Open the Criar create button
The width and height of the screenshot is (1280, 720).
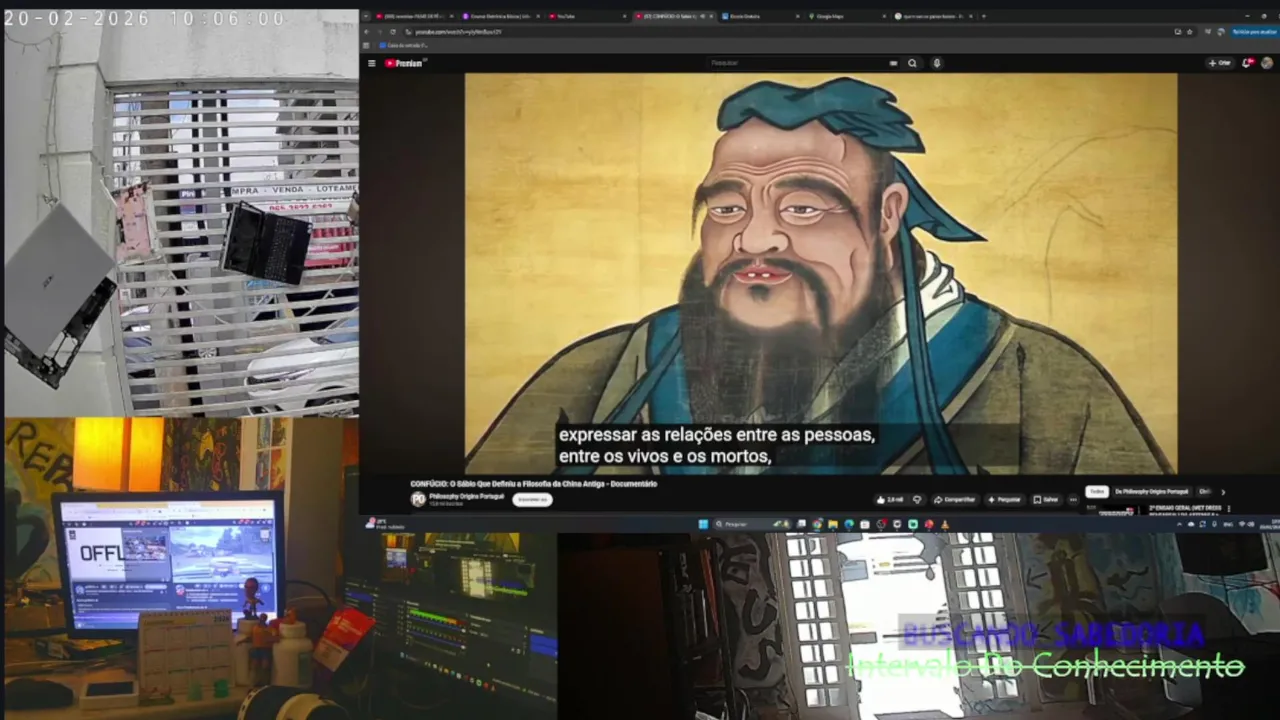tap(1218, 63)
